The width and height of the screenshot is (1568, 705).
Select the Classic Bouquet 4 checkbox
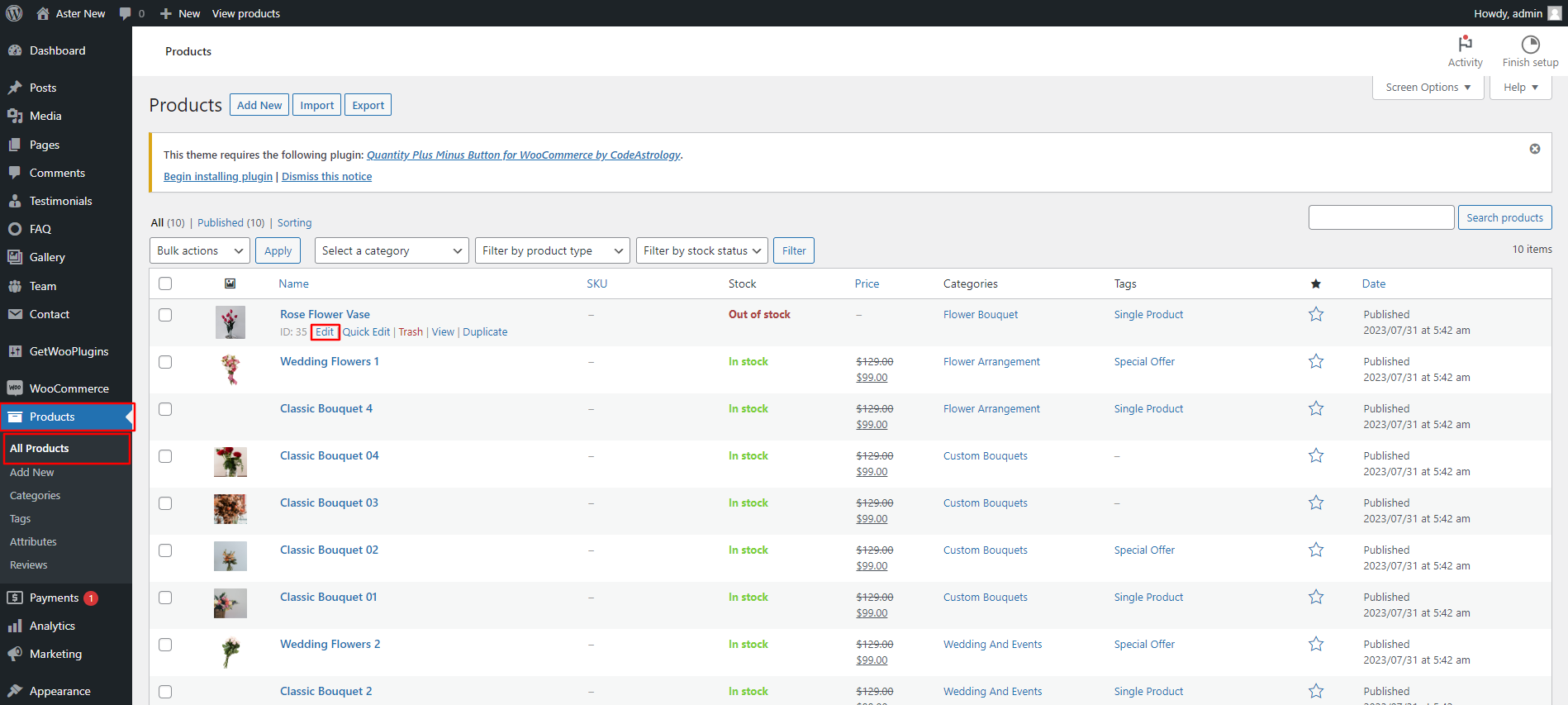pyautogui.click(x=165, y=409)
